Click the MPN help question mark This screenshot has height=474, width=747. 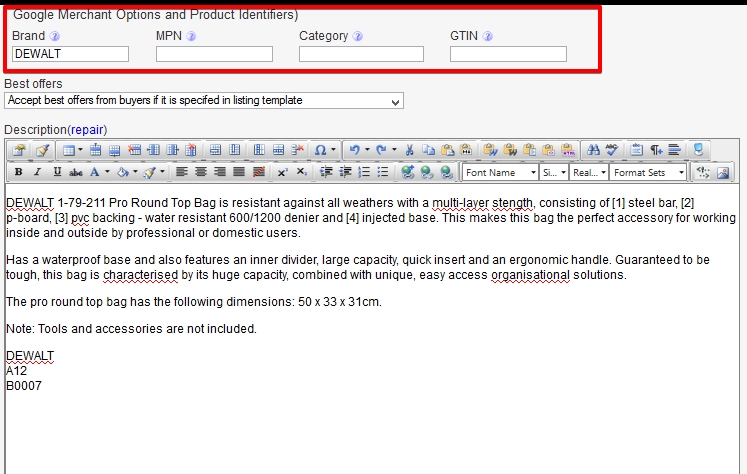tap(191, 36)
